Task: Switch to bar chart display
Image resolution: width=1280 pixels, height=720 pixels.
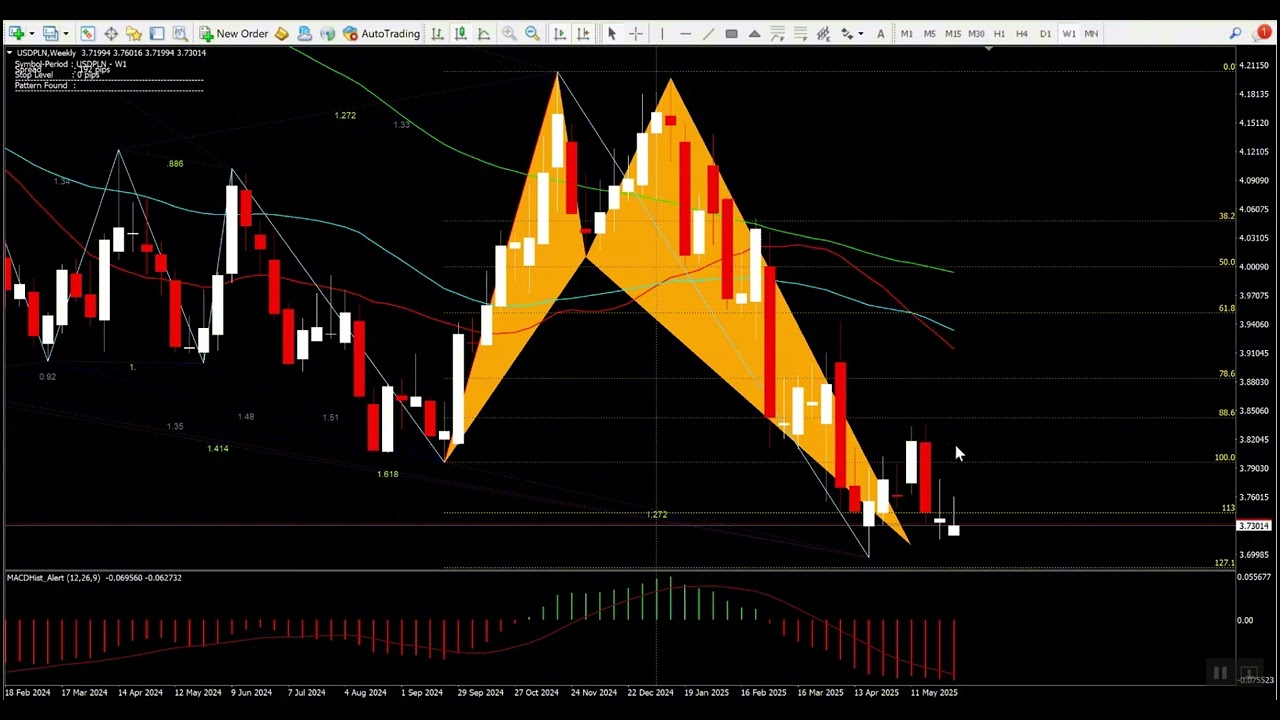Action: (x=437, y=34)
